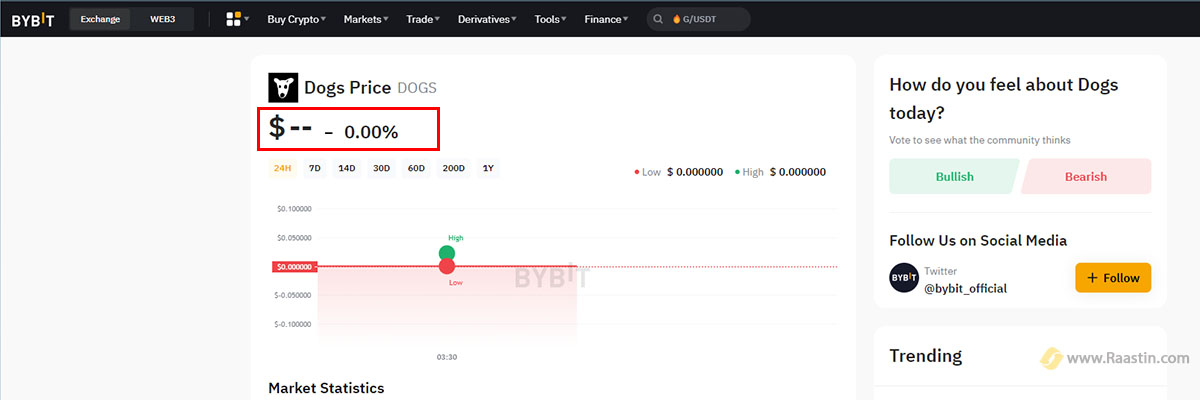The width and height of the screenshot is (1200, 400).
Task: Click Follow Us on Social Media heading
Action: point(978,241)
